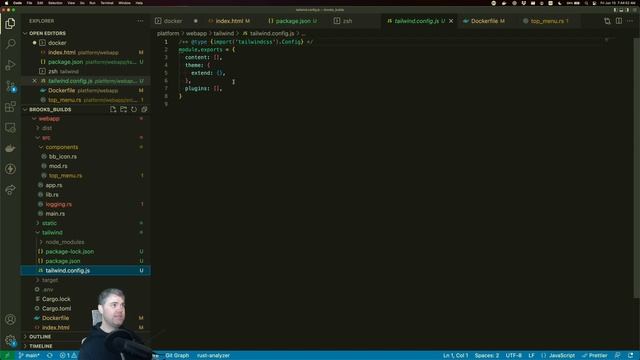640x360 pixels.
Task: Split the editor to the right
Action: (619, 21)
